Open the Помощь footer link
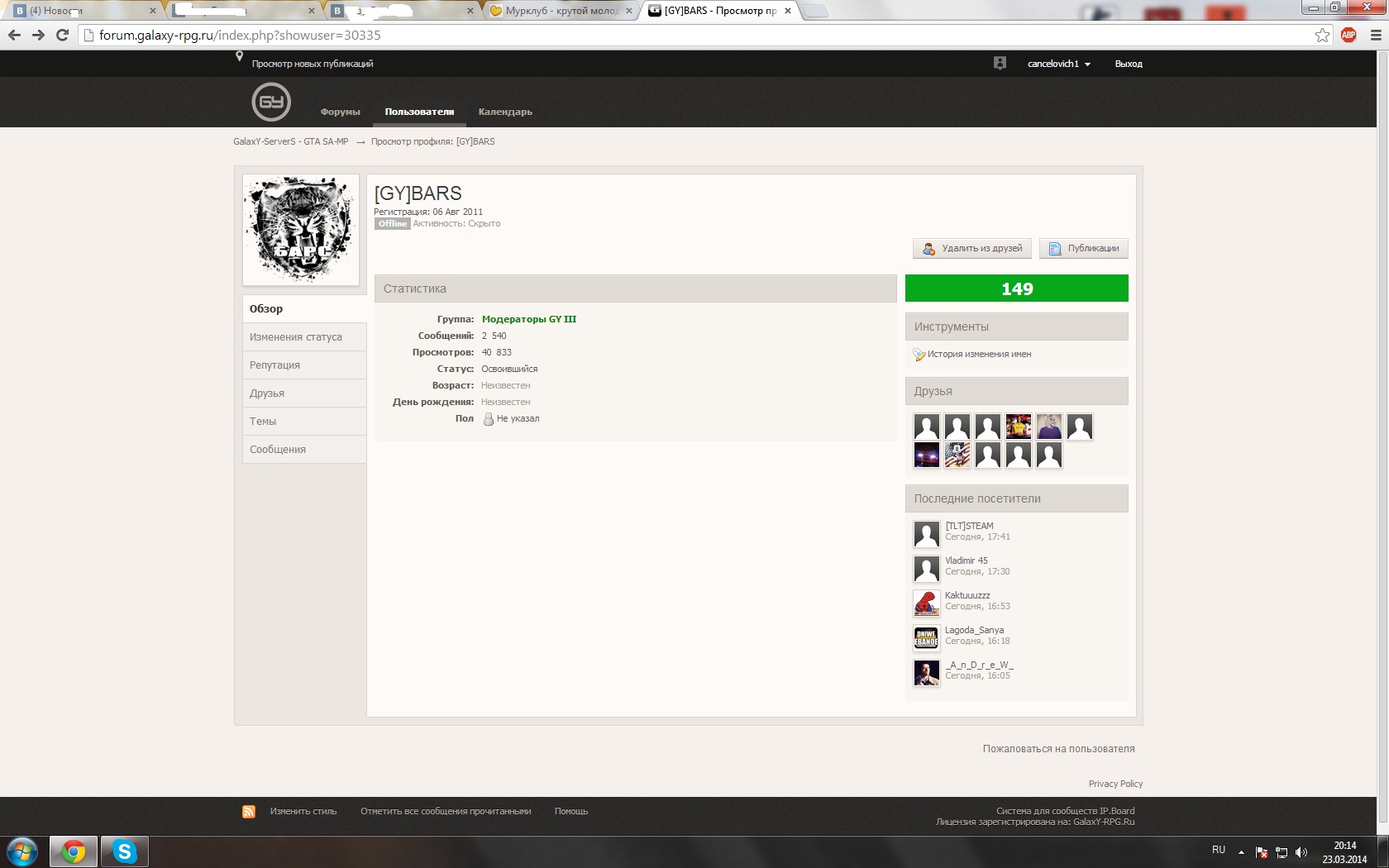 click(571, 812)
